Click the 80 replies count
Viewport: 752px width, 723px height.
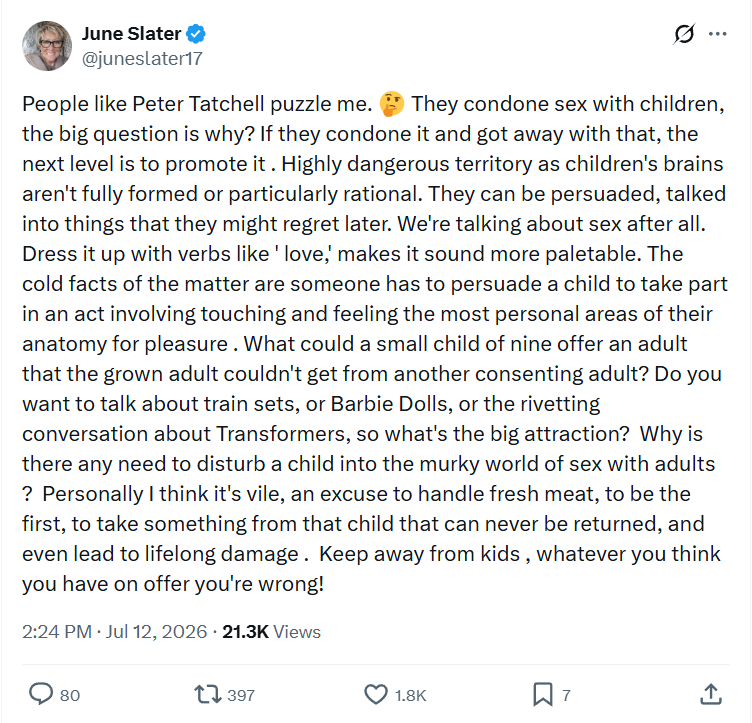(70, 695)
